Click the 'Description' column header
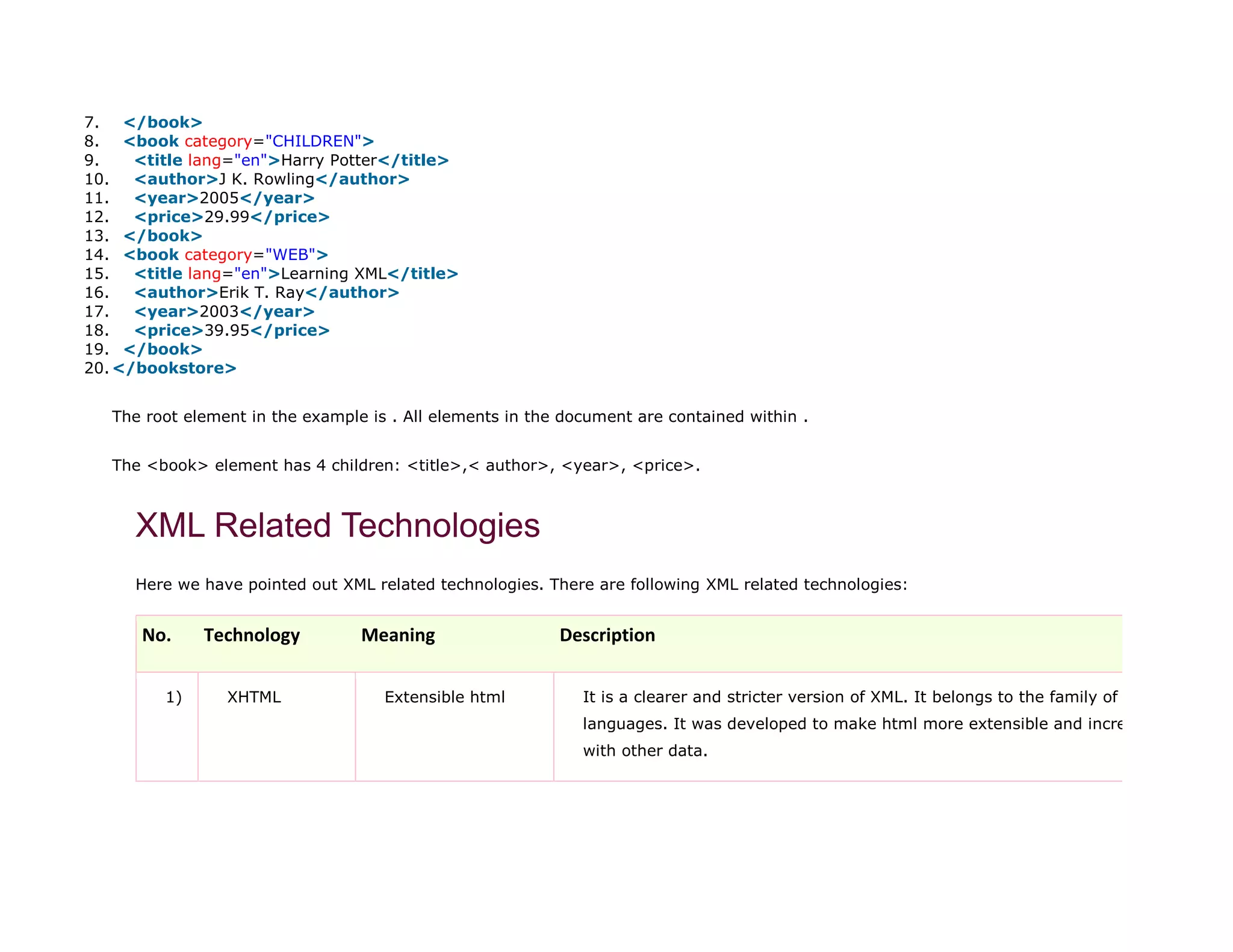 [607, 635]
